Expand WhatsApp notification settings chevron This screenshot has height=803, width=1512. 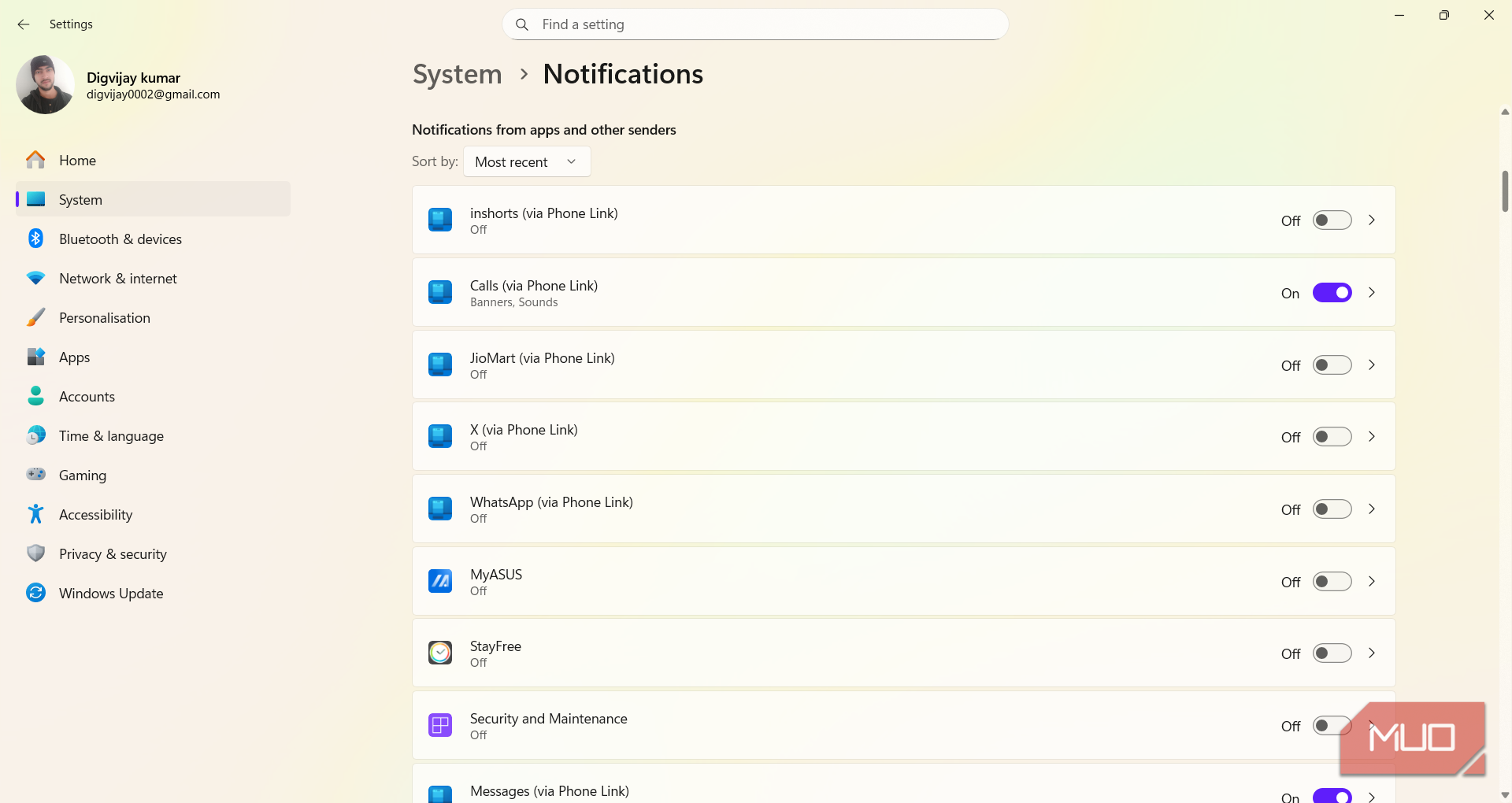1372,509
